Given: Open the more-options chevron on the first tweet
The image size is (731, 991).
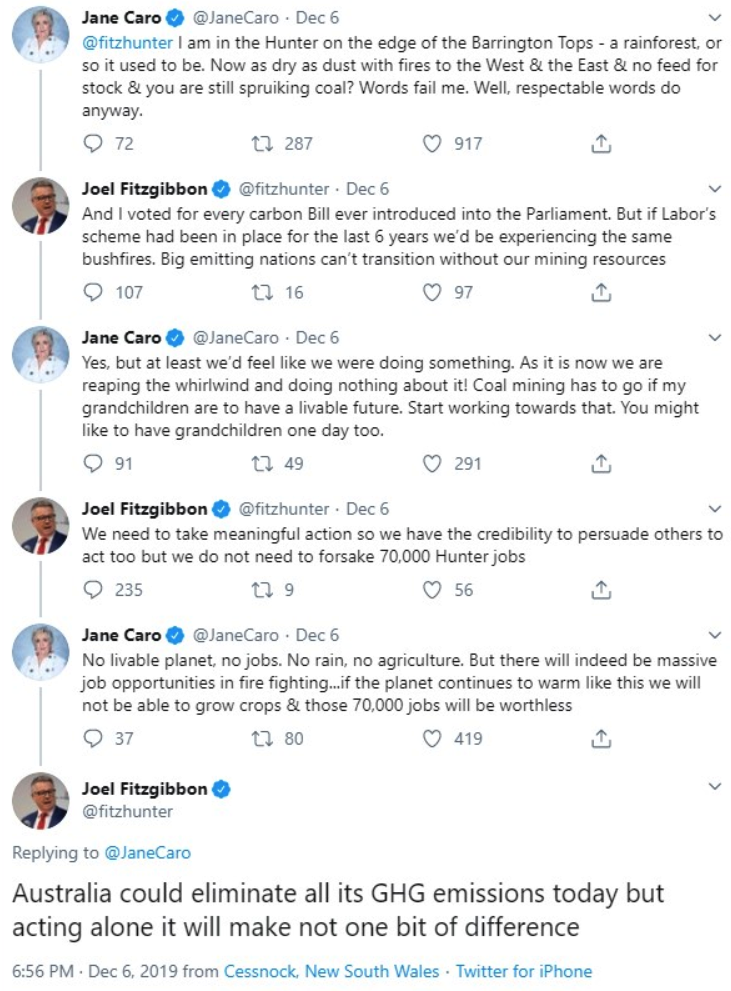Looking at the screenshot, I should point(714,18).
